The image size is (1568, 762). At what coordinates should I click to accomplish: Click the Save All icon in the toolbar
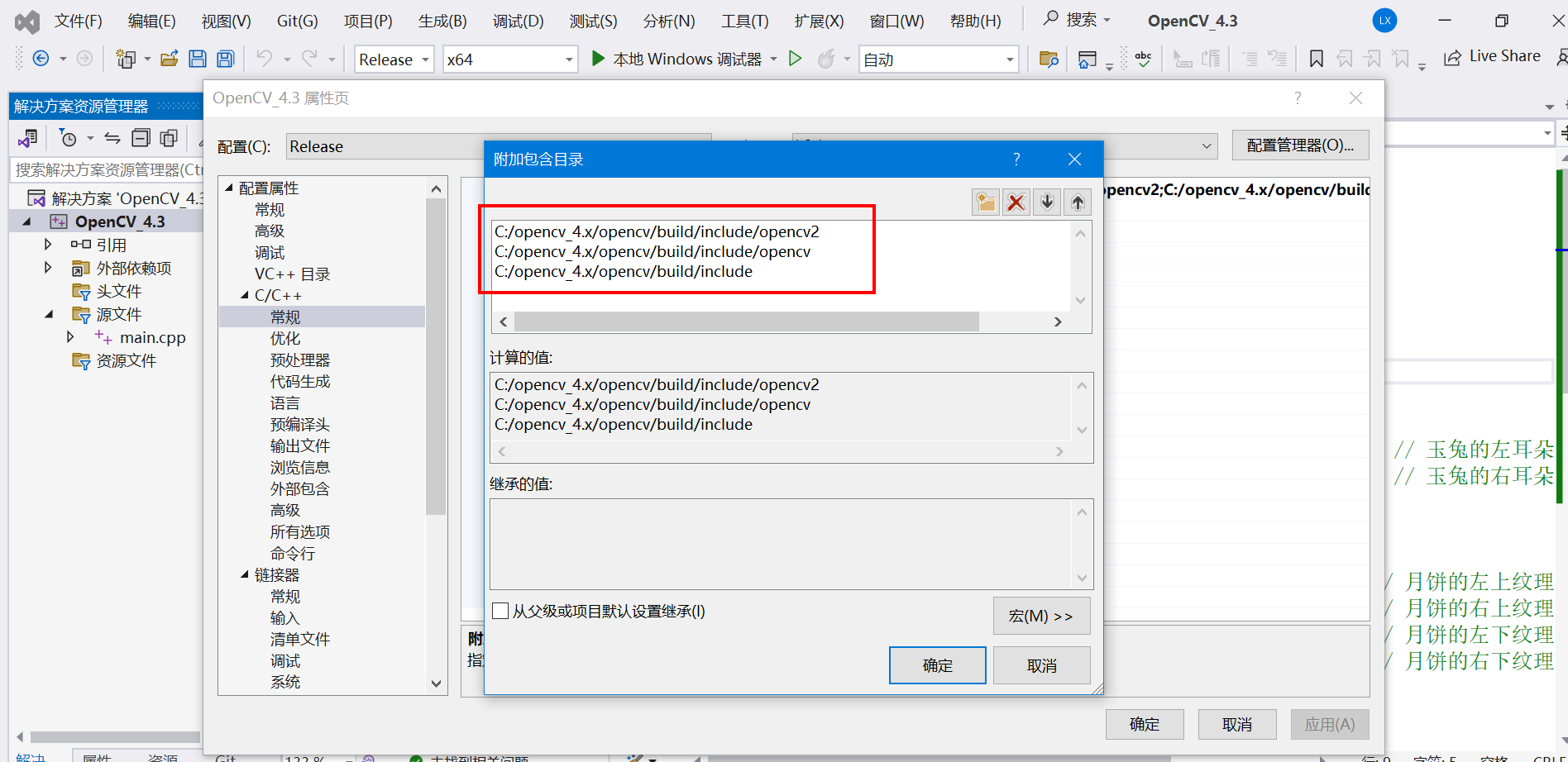click(x=225, y=59)
